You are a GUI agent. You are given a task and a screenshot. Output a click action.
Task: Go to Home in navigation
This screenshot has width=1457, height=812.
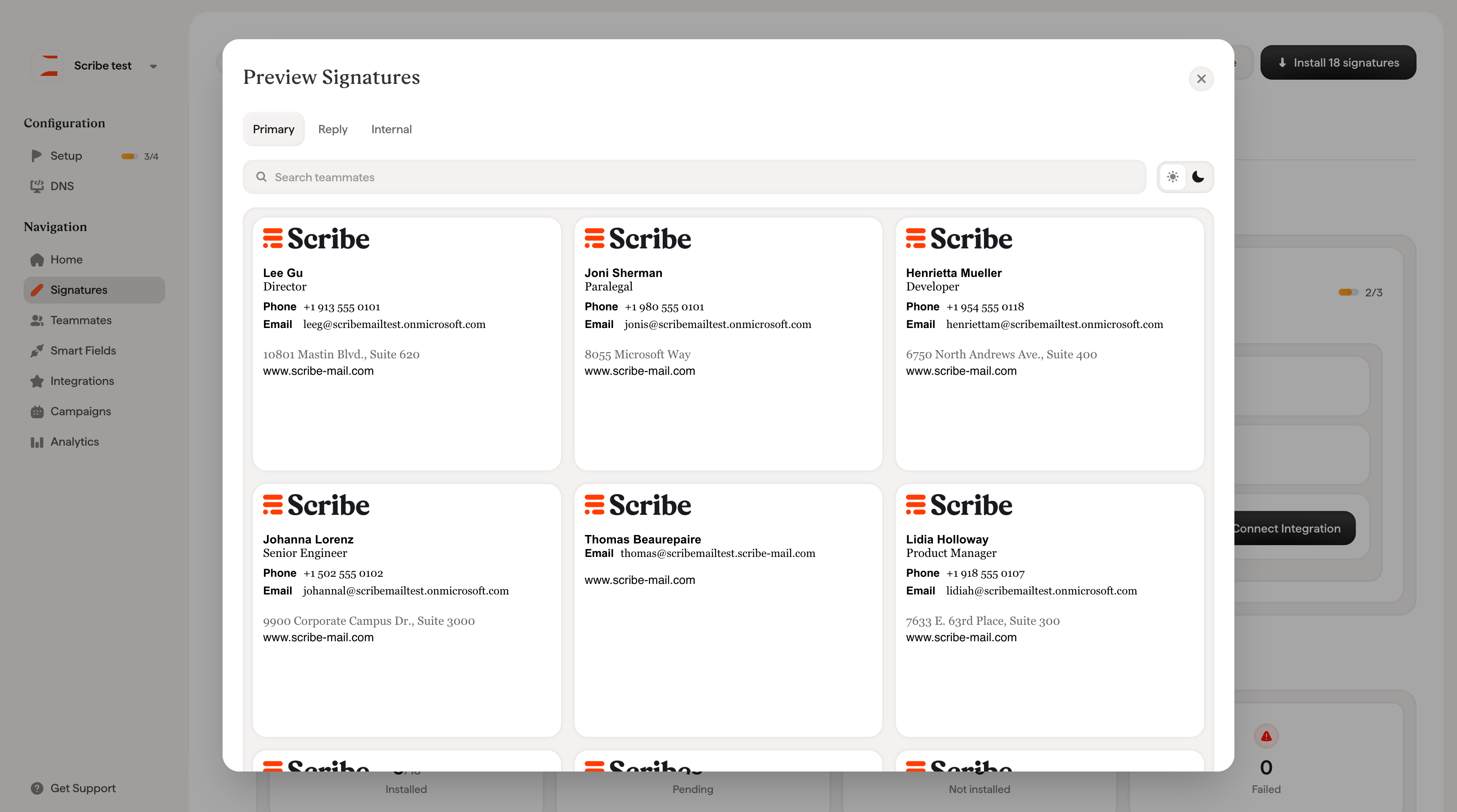[94, 260]
